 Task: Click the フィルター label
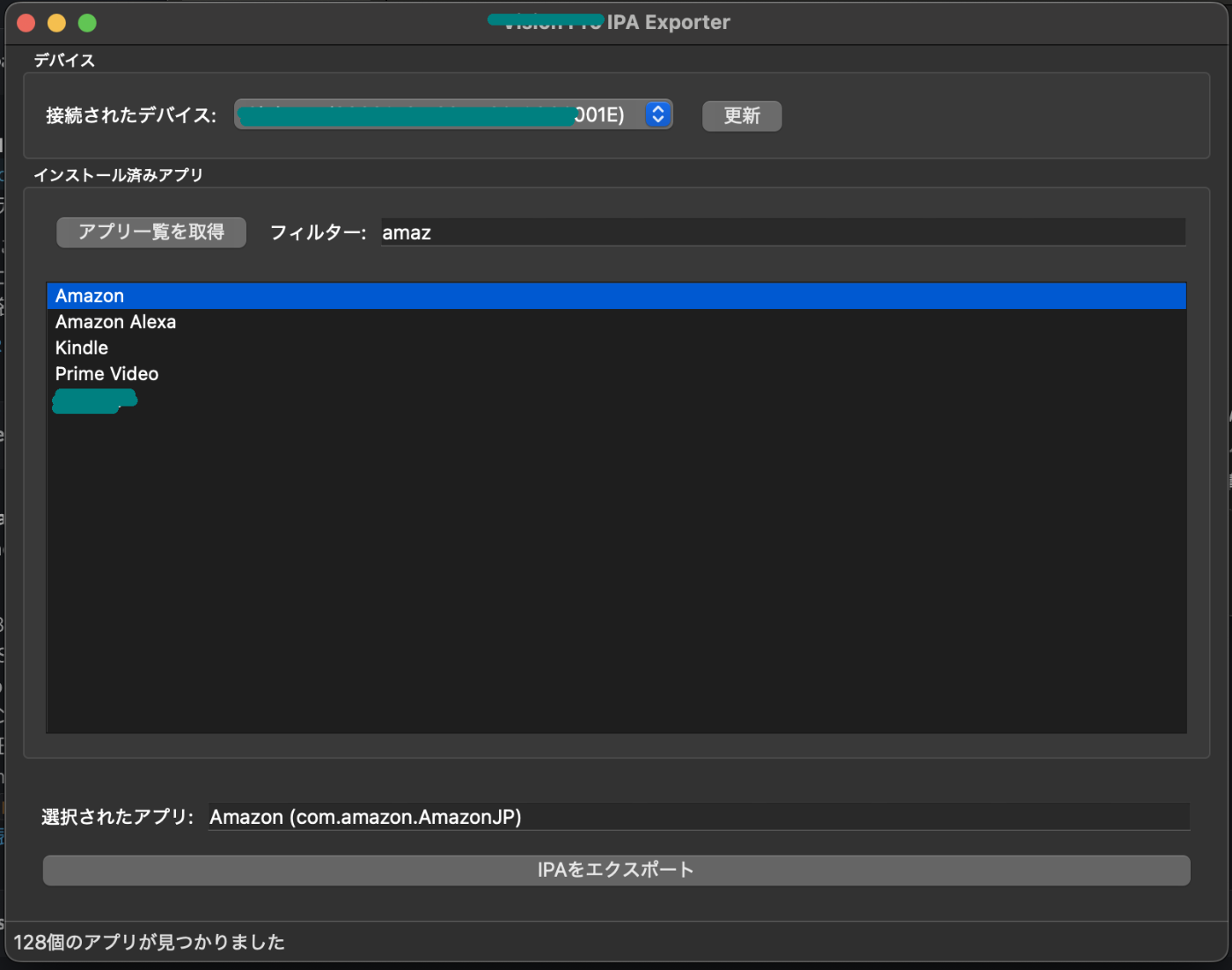(318, 232)
